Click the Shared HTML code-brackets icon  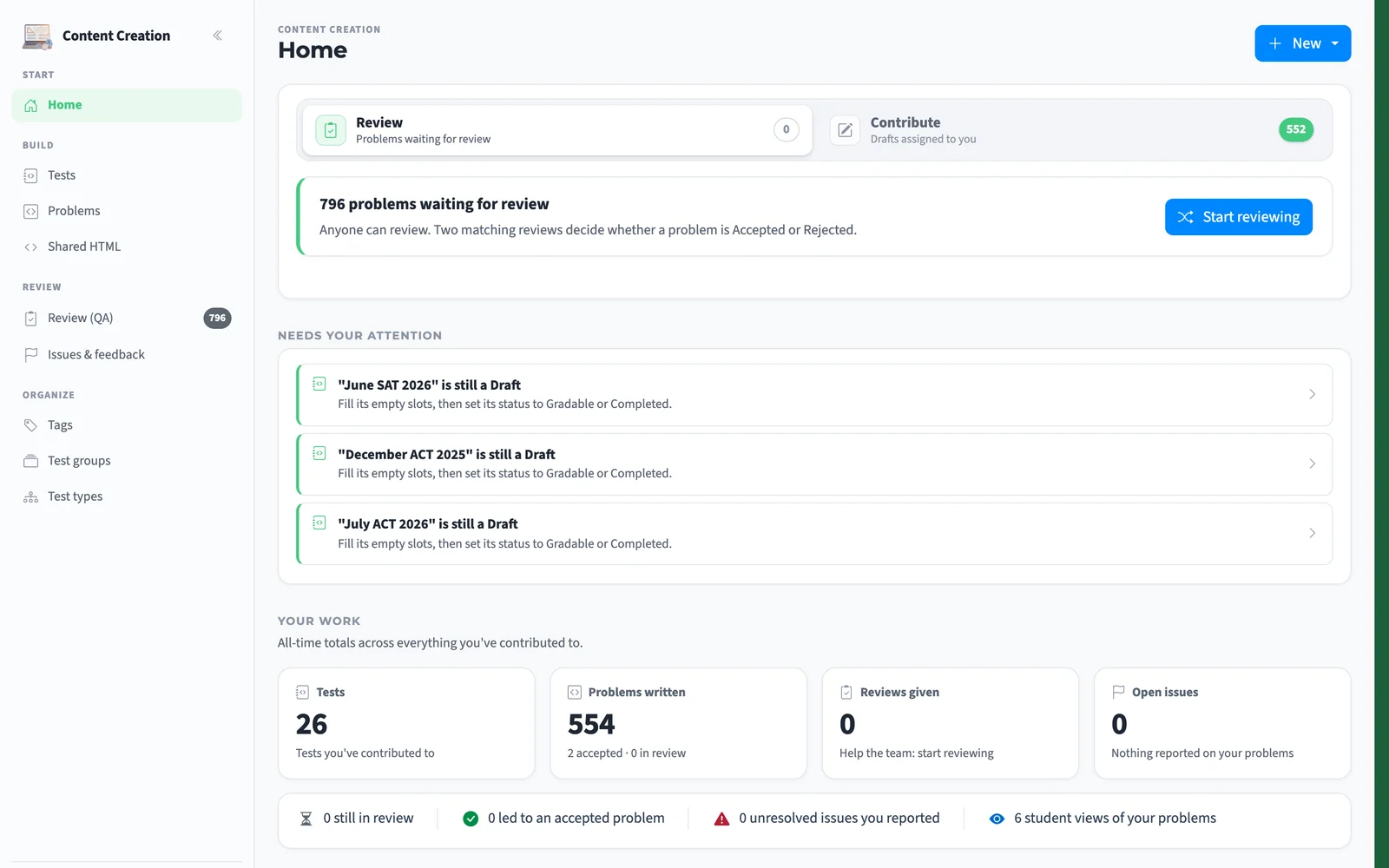31,247
